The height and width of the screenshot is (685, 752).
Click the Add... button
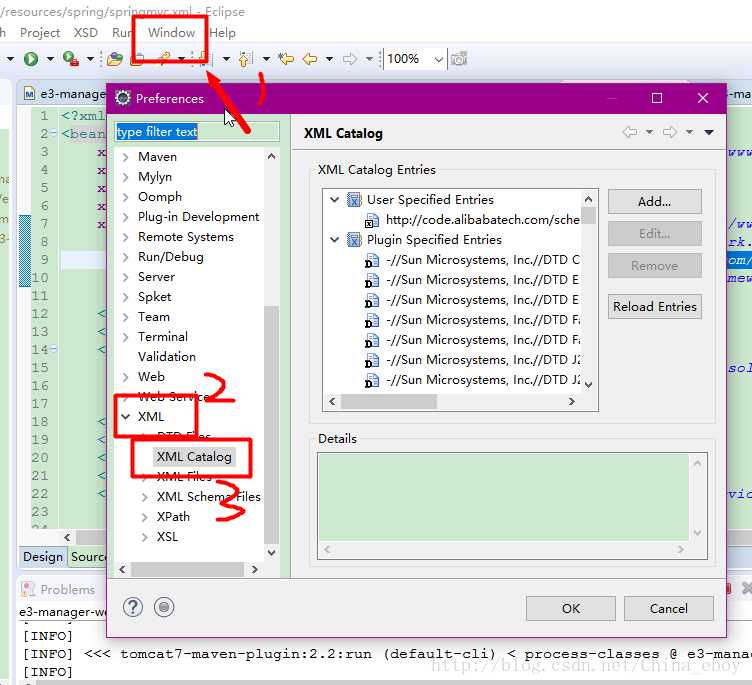coord(655,201)
